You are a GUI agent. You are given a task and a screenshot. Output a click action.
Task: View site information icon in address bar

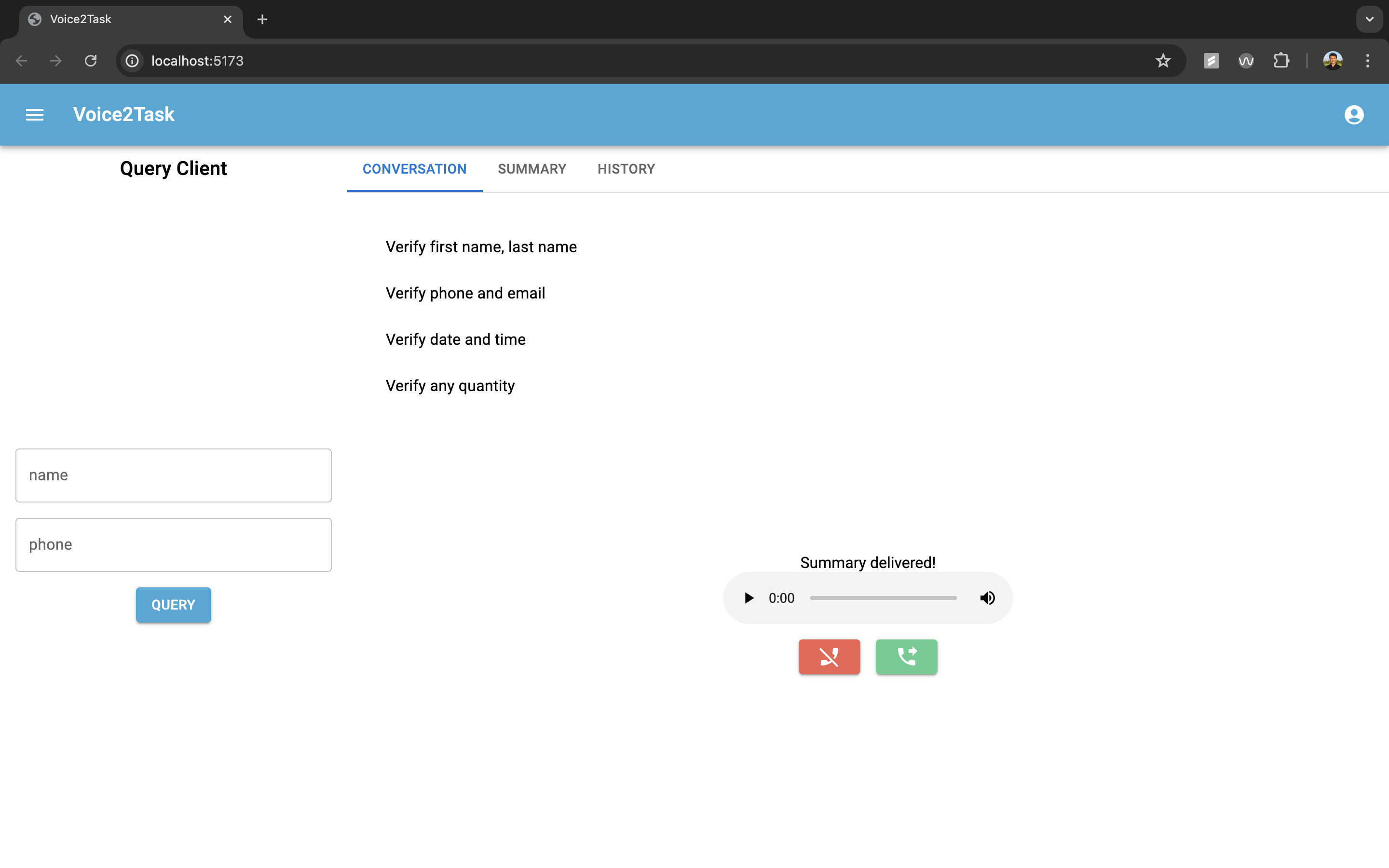pos(133,61)
